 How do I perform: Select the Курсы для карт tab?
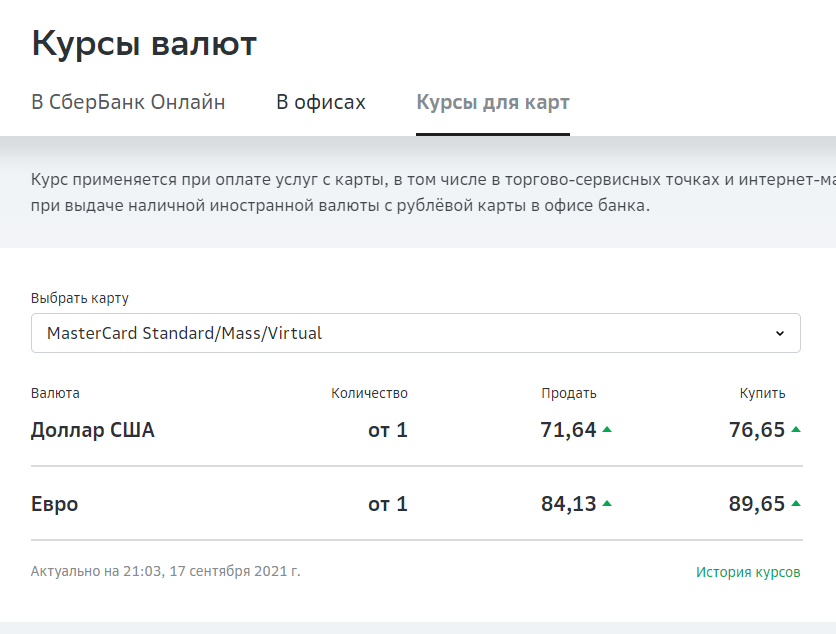click(x=493, y=103)
